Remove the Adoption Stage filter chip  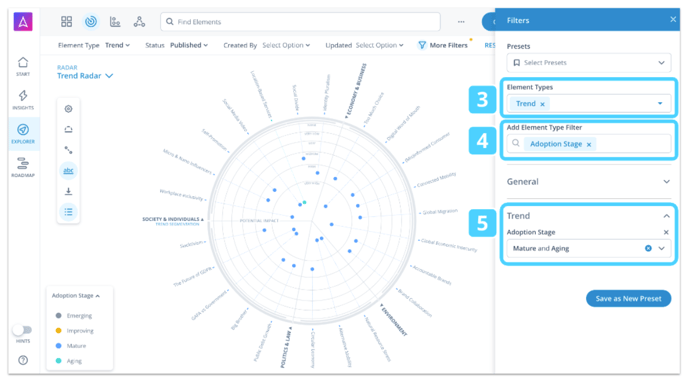589,144
